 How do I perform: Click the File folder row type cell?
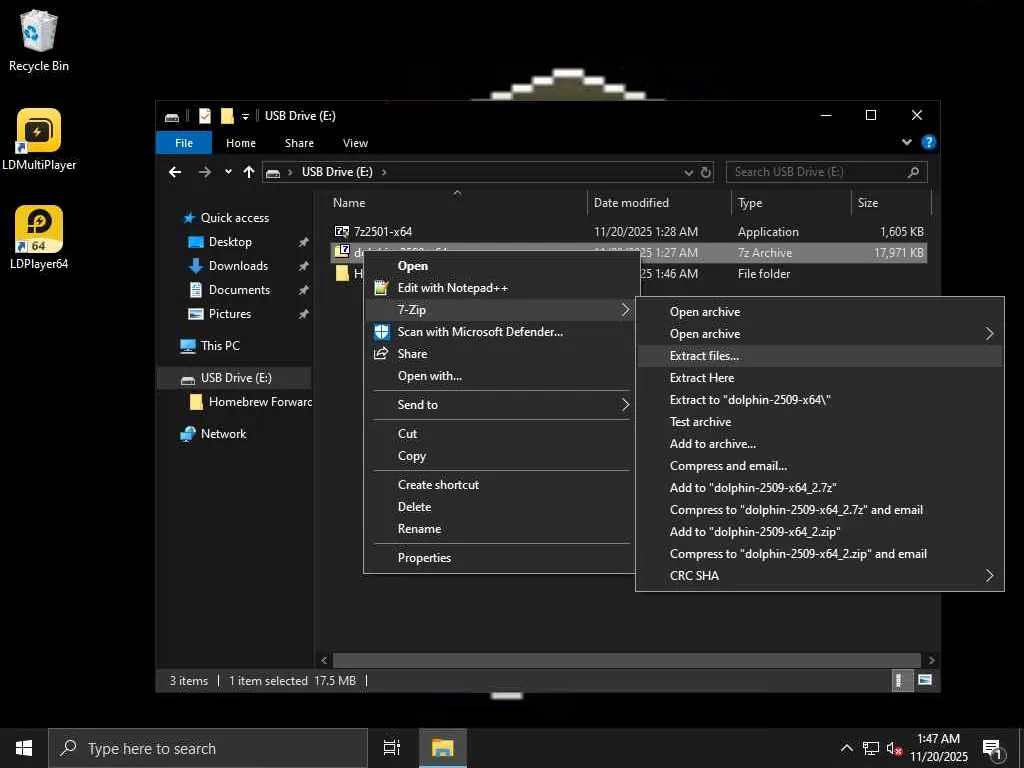[x=763, y=274]
